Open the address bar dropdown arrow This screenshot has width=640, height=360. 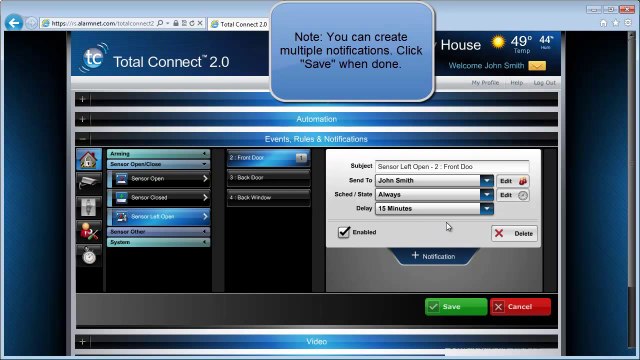point(167,23)
